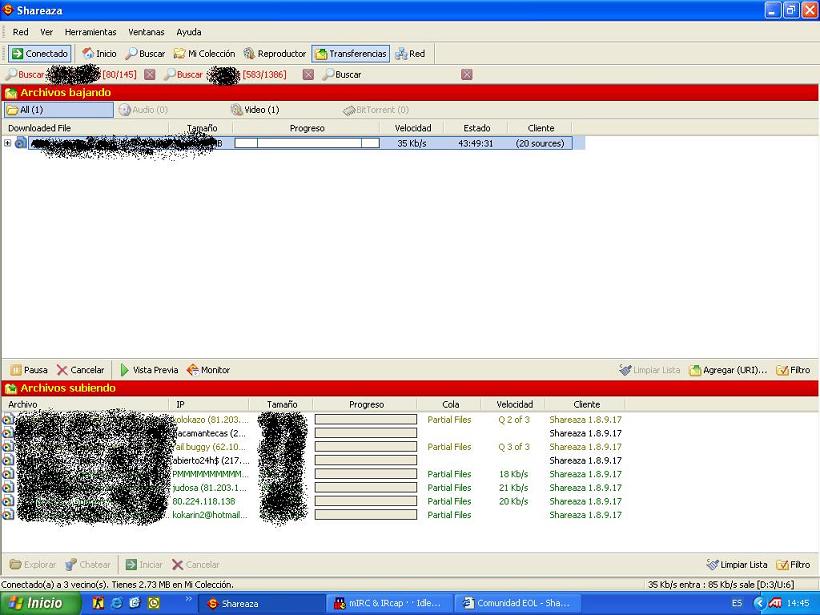Click the download progress bar
Screen dimensions: 820x615
coord(306,143)
